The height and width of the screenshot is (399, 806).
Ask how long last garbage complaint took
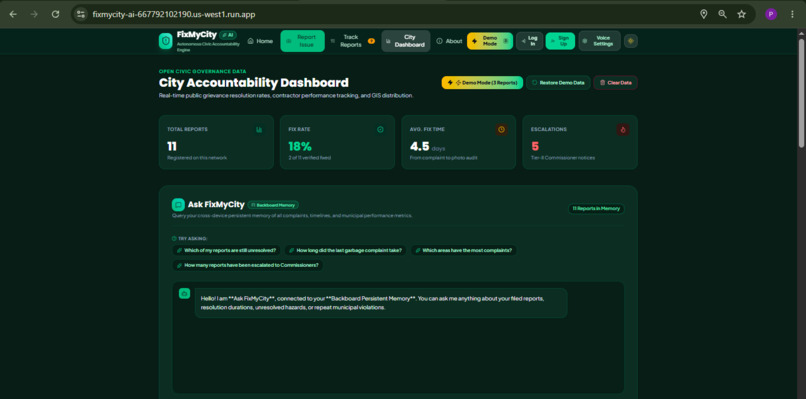(x=345, y=250)
